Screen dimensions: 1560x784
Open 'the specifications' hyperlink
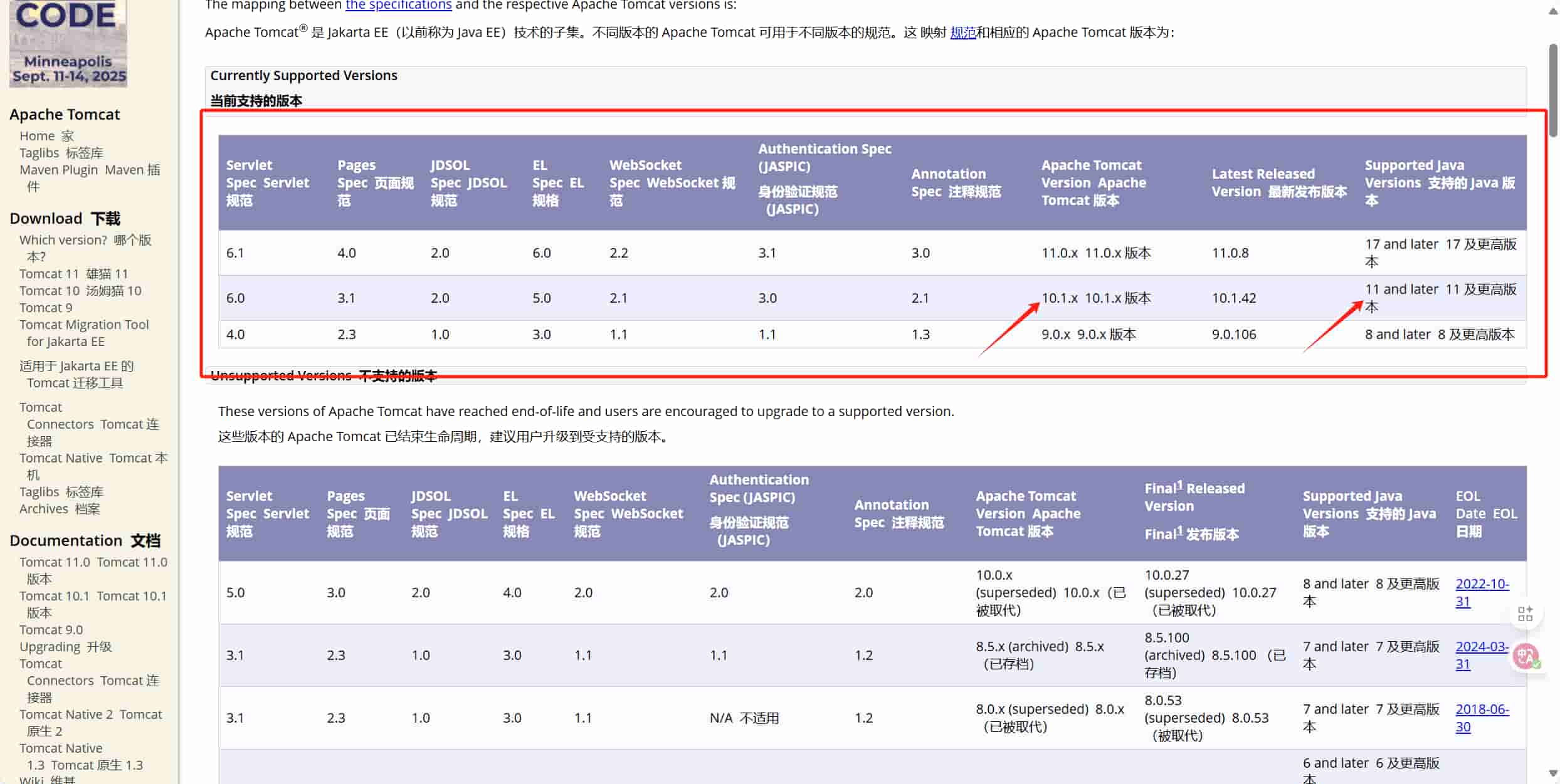pos(398,5)
